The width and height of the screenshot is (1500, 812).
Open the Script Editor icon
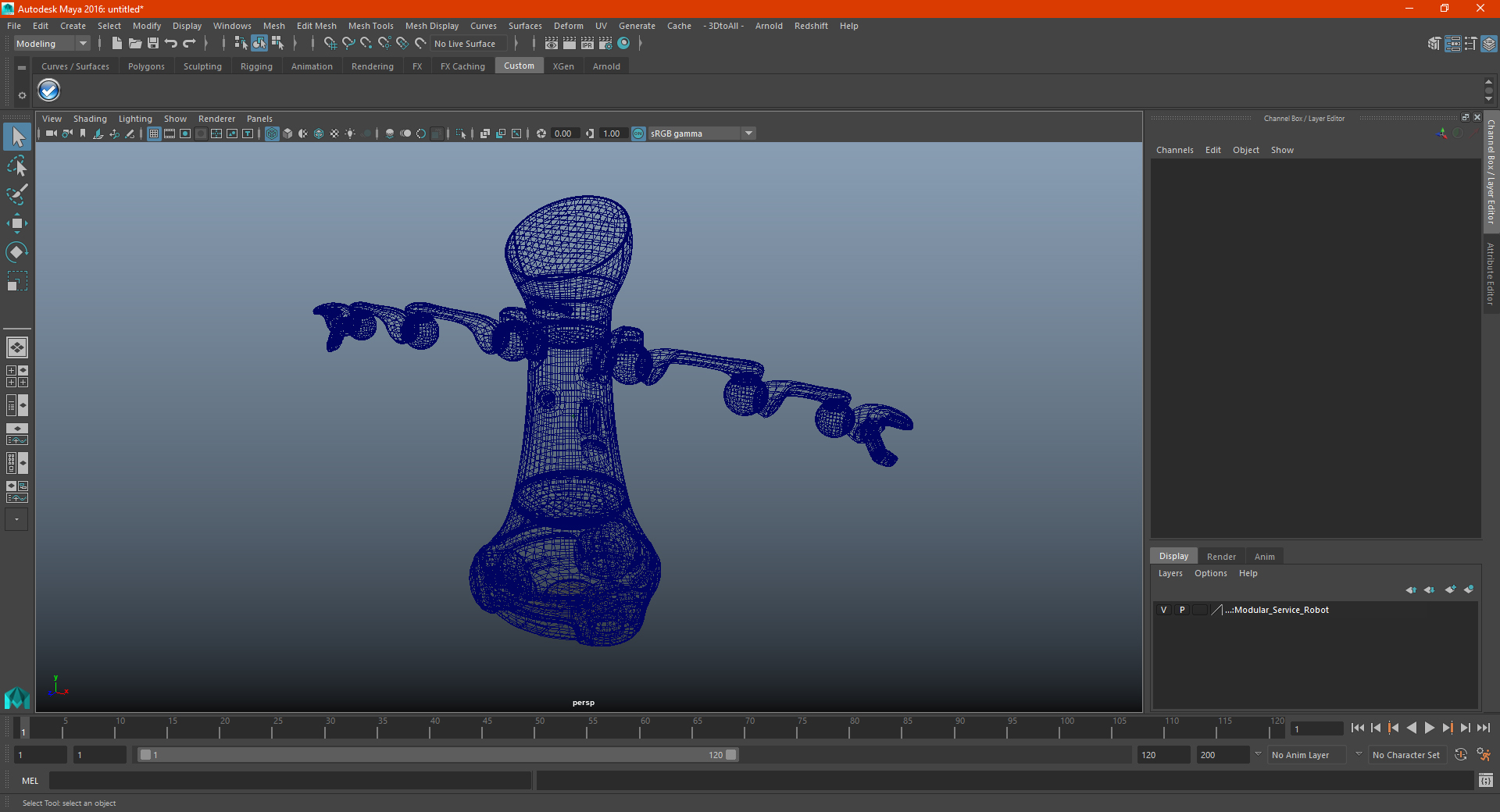click(x=1485, y=780)
